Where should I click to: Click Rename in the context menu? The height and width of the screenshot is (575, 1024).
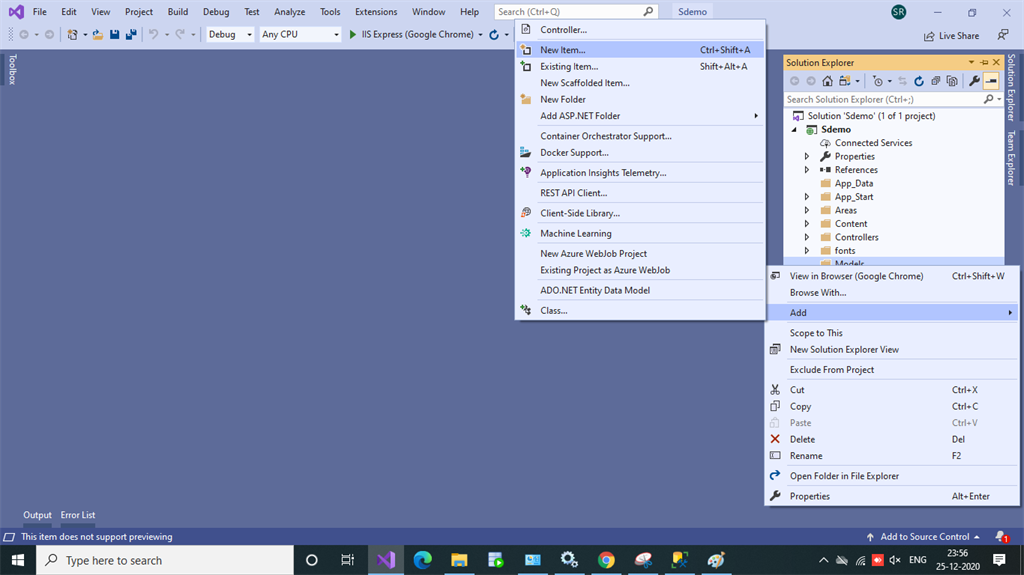[x=892, y=455]
